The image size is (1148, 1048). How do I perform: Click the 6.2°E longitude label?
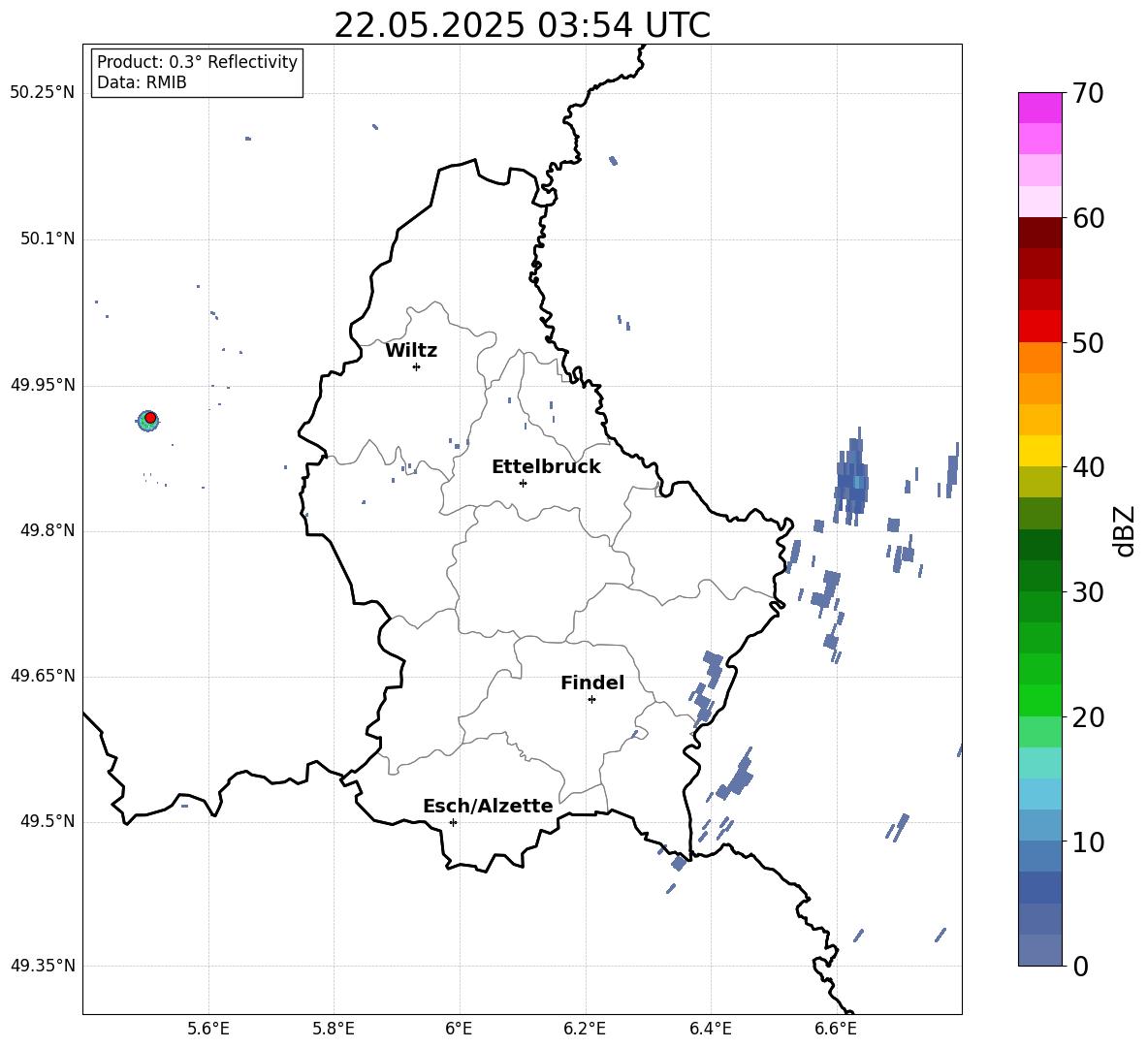[585, 1029]
